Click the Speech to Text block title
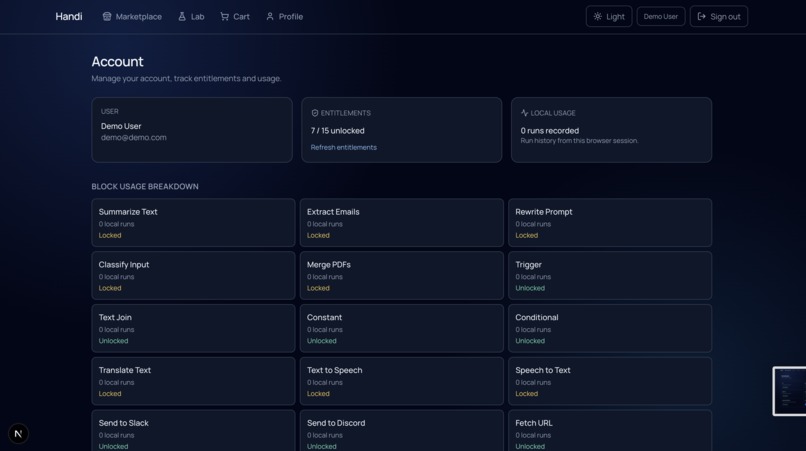This screenshot has height=451, width=806. 543,370
